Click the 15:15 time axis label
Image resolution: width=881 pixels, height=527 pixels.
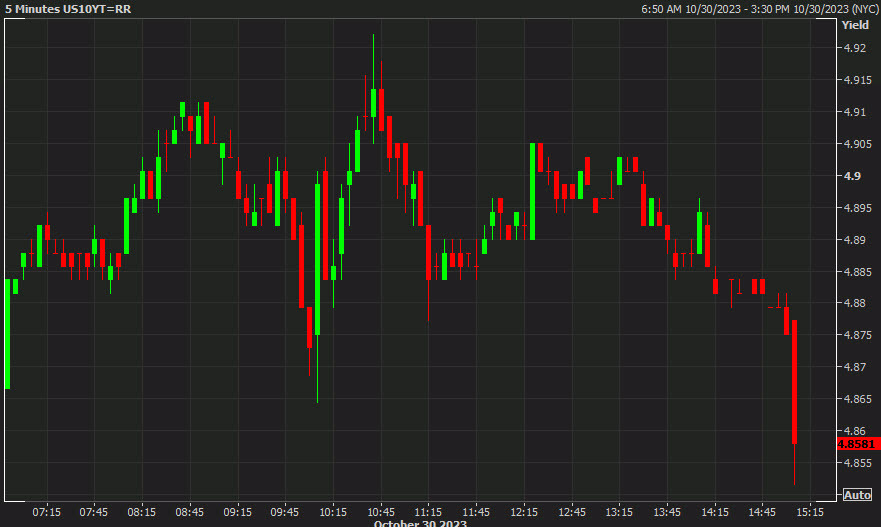pyautogui.click(x=810, y=512)
